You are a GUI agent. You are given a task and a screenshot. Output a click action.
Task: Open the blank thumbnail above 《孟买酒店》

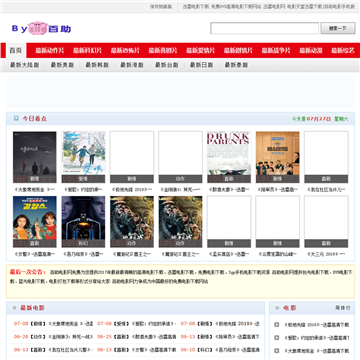(229, 222)
